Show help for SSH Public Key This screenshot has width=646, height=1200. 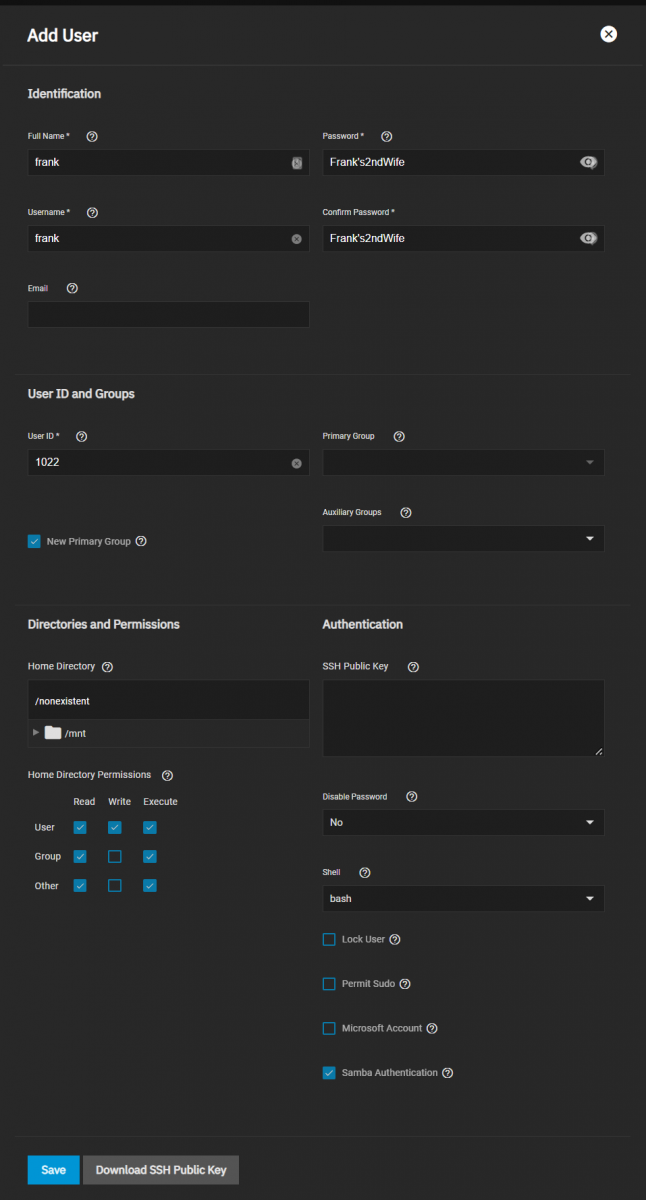413,667
